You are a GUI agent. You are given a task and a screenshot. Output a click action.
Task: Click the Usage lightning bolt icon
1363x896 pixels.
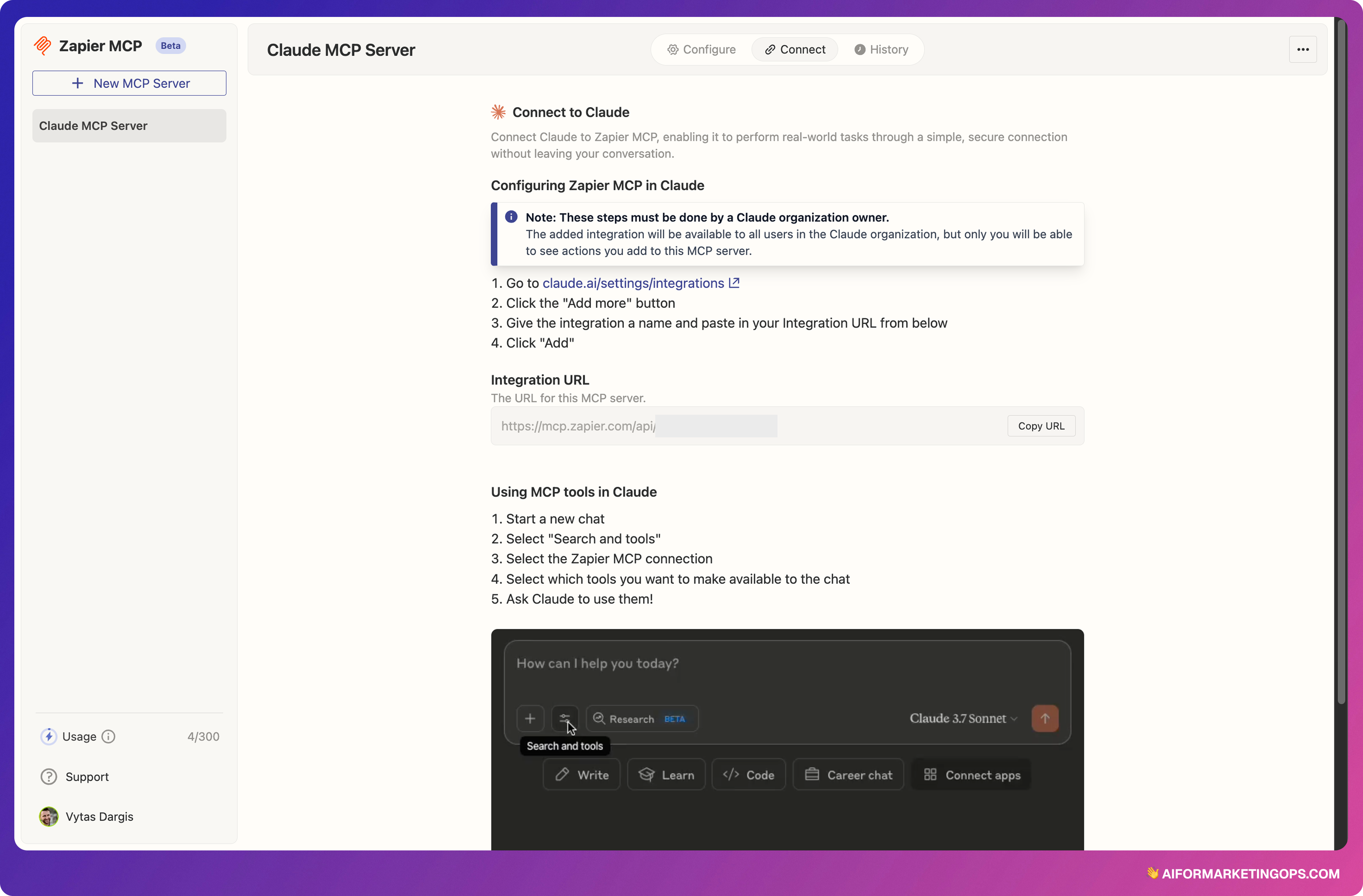pyautogui.click(x=49, y=737)
